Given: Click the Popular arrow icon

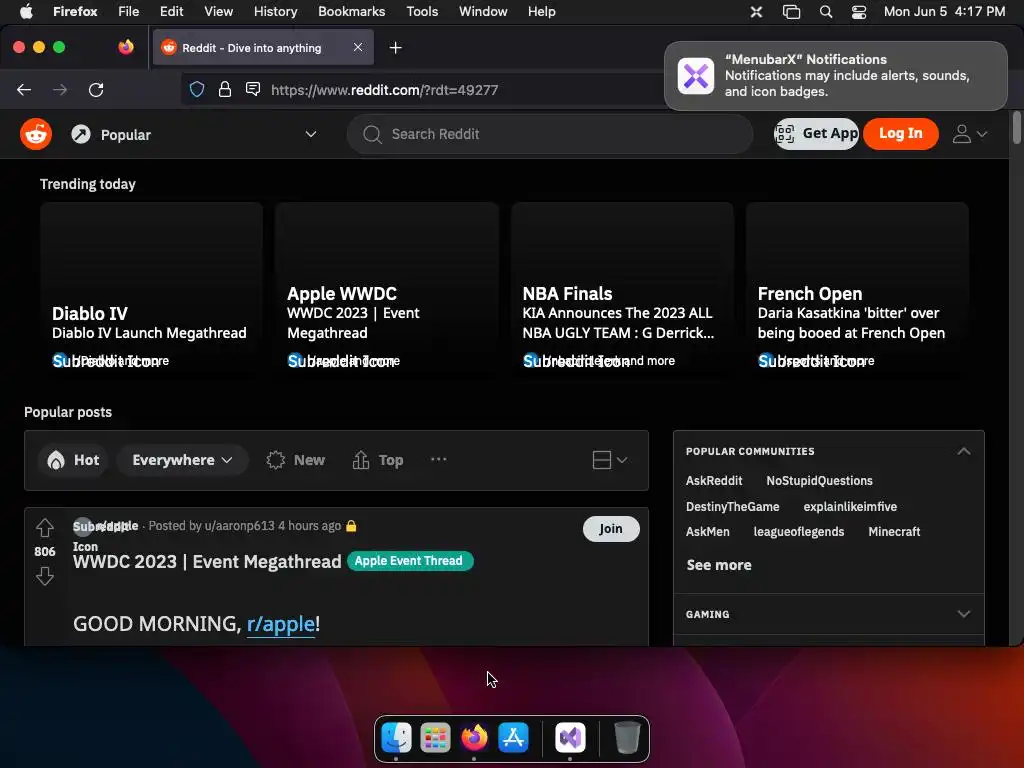Looking at the screenshot, I should tap(81, 135).
